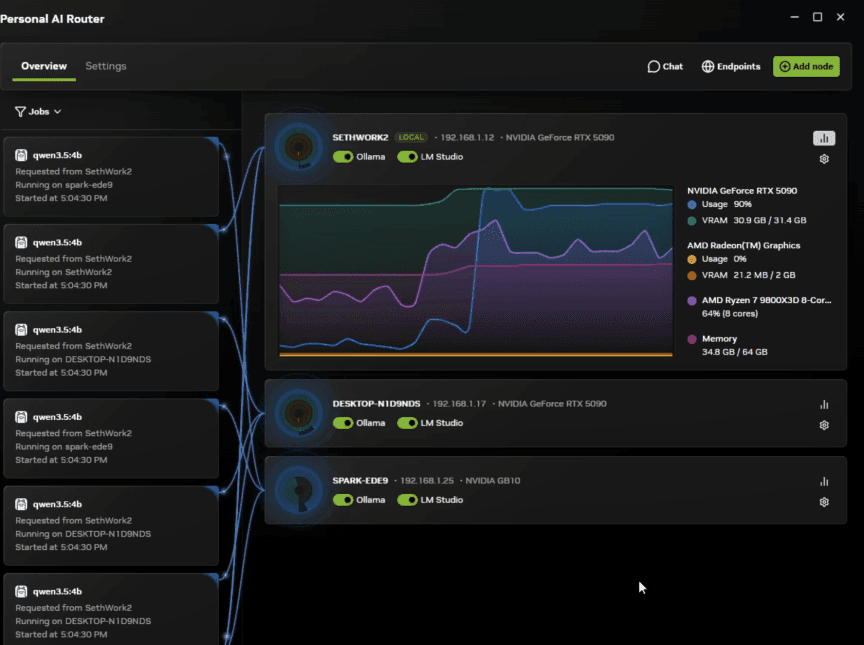This screenshot has width=864, height=645.
Task: Toggle Ollama on SPARK-EDE9 node
Action: [343, 500]
